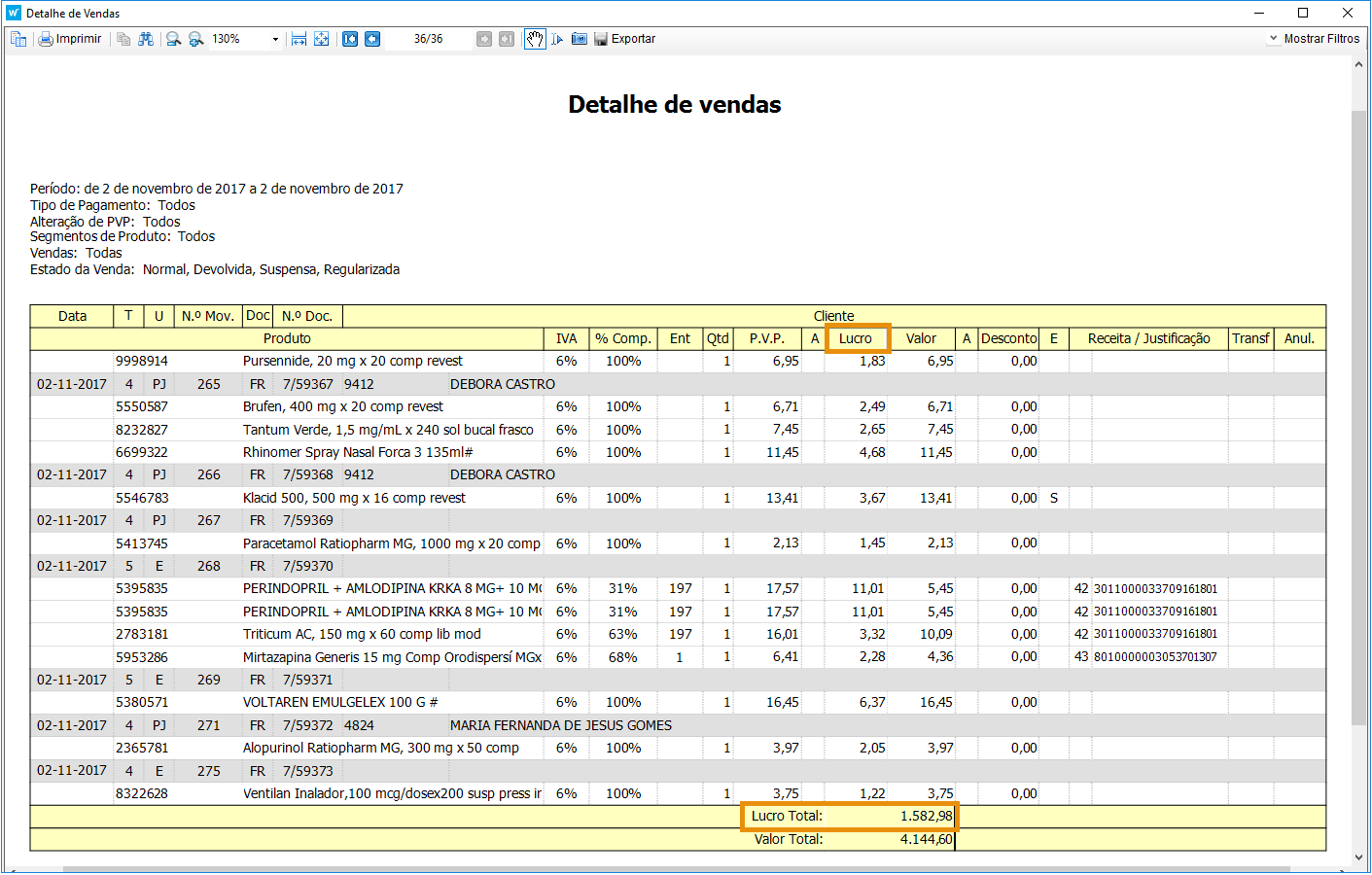Click the fit whole page icon
Viewport: 1372px width, 875px height.
tap(321, 39)
